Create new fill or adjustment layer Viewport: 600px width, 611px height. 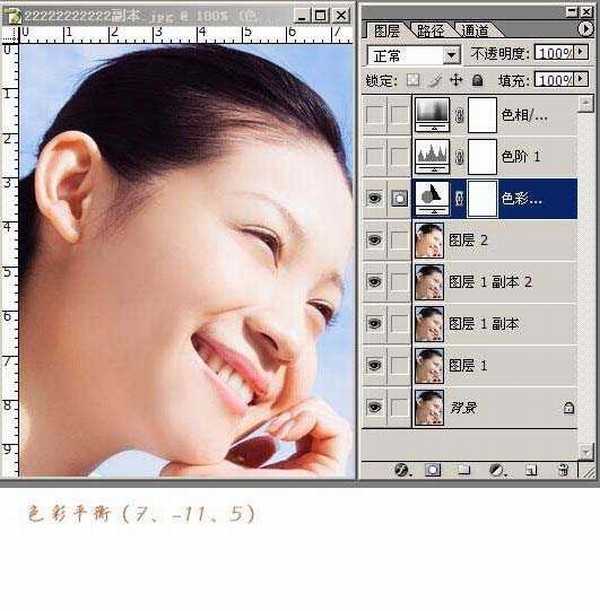(x=497, y=470)
